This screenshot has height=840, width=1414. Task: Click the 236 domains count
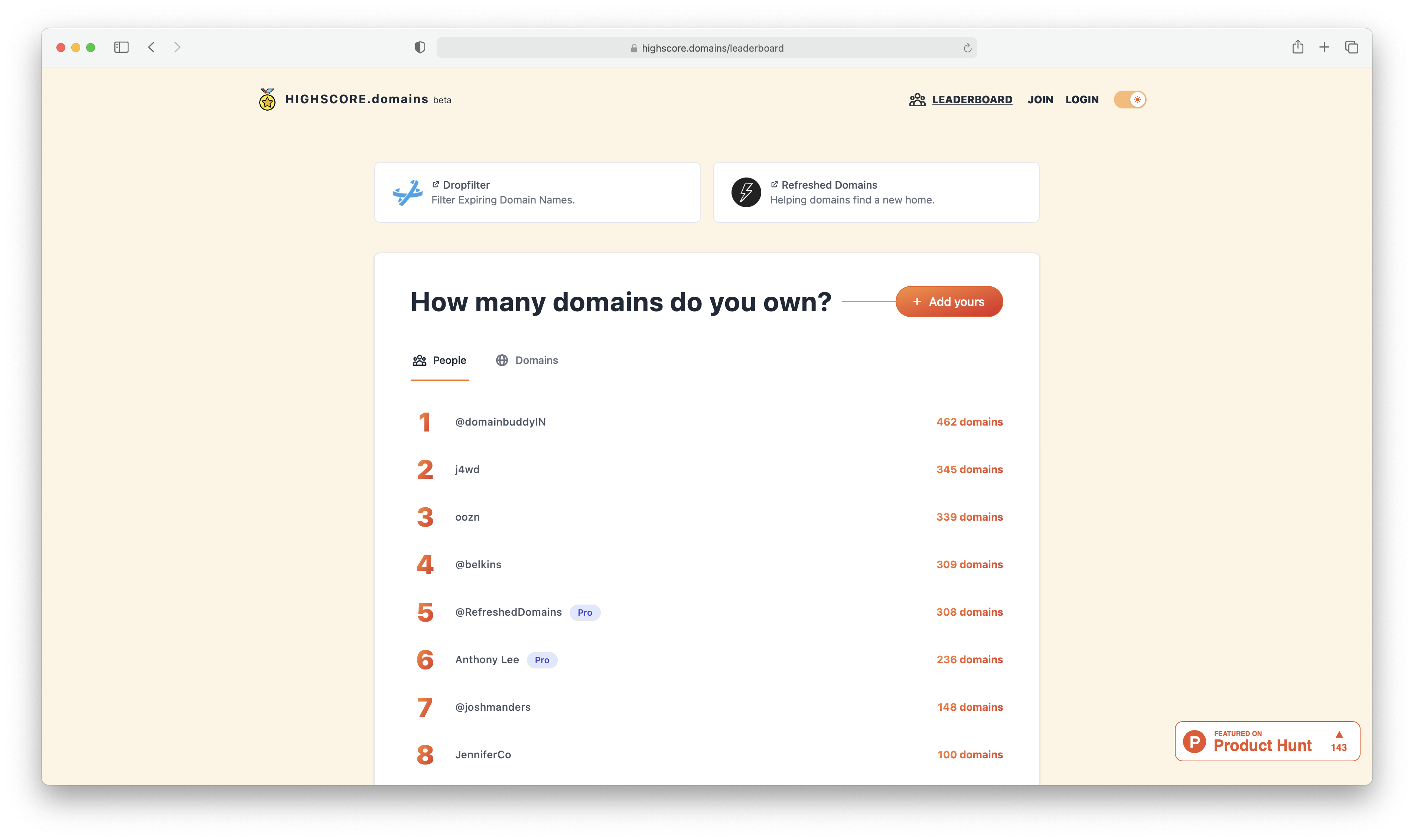(969, 660)
